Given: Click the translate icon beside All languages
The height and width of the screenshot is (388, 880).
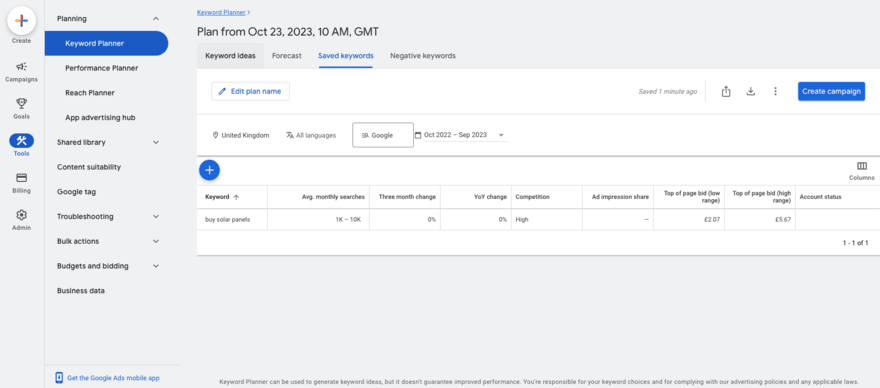Looking at the screenshot, I should (x=290, y=135).
